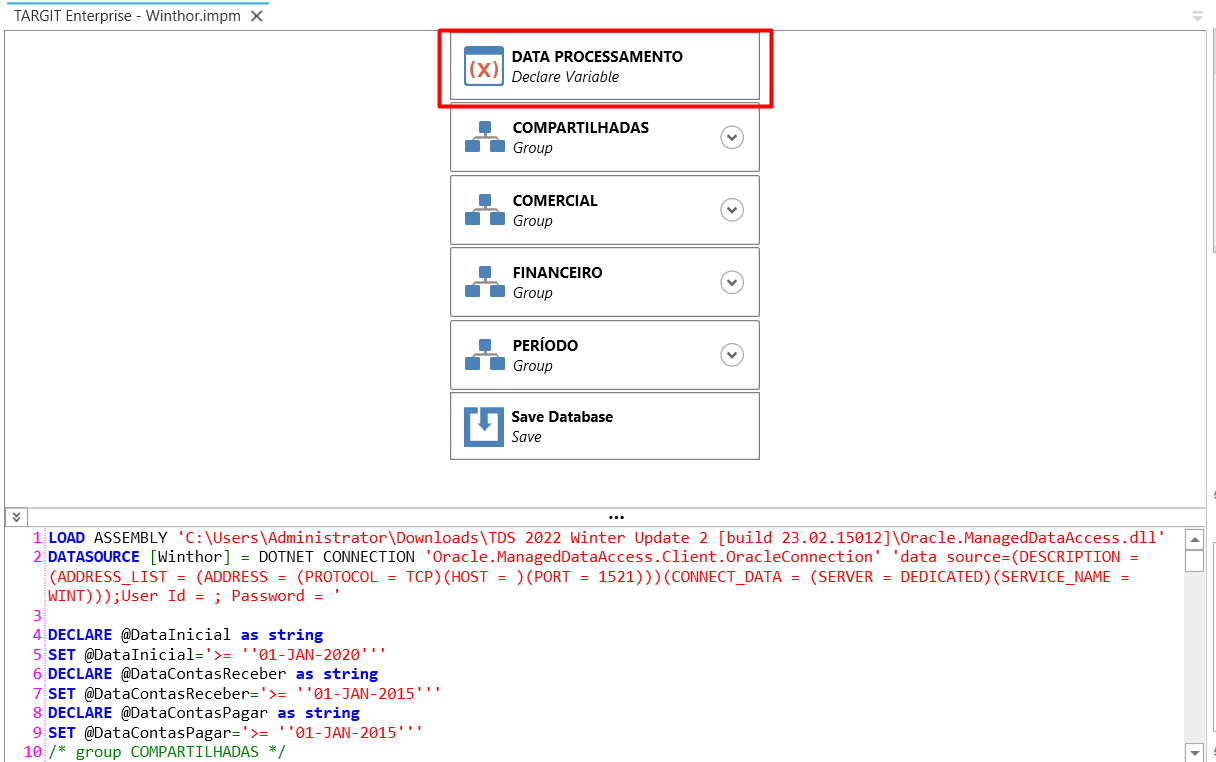Click the SET @DataInicial line
Image resolution: width=1216 pixels, height=762 pixels.
click(x=217, y=654)
